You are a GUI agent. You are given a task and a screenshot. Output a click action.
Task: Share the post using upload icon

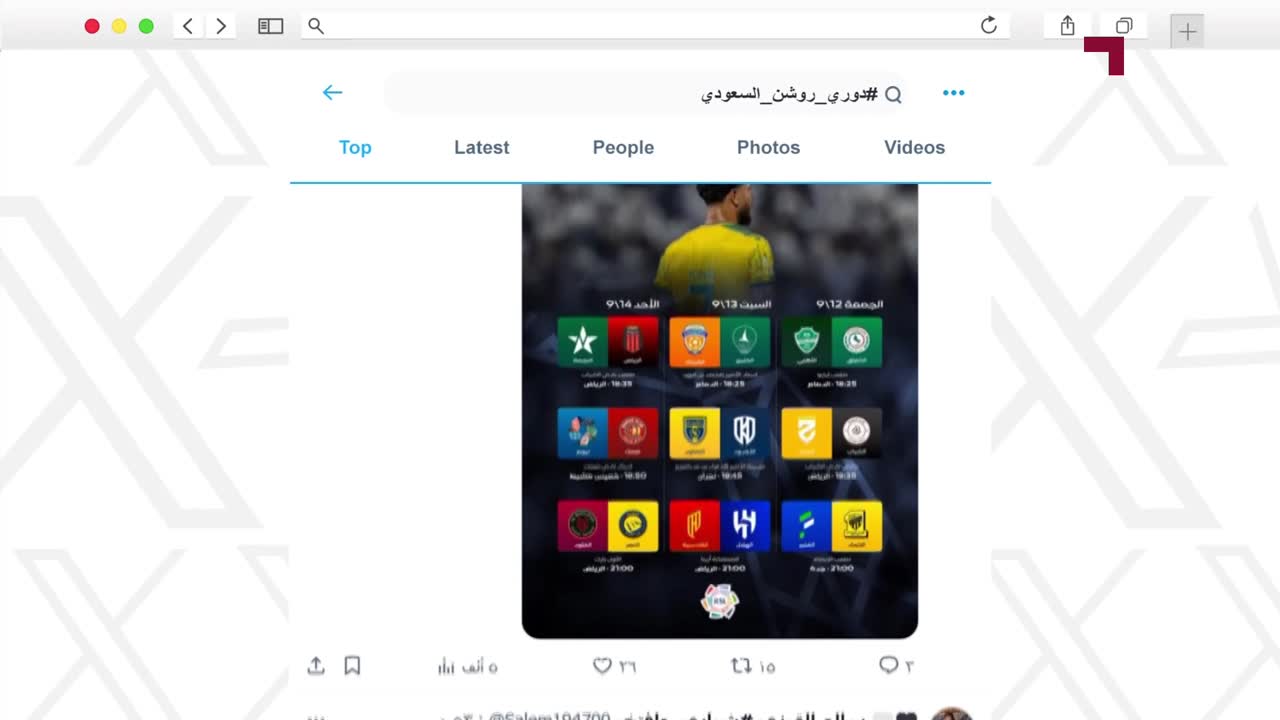[x=316, y=665]
